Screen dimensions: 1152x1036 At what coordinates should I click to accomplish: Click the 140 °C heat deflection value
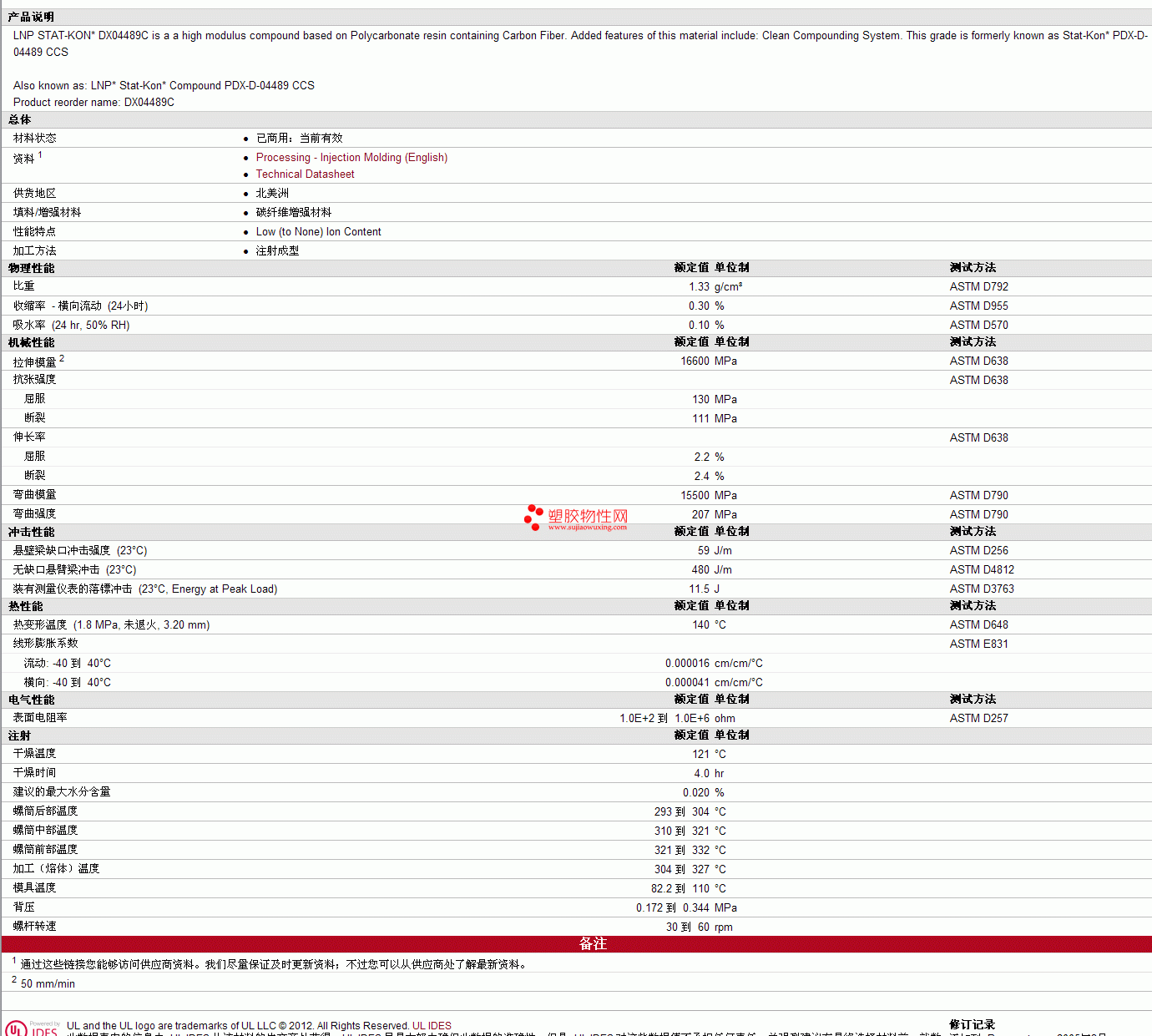pos(709,625)
